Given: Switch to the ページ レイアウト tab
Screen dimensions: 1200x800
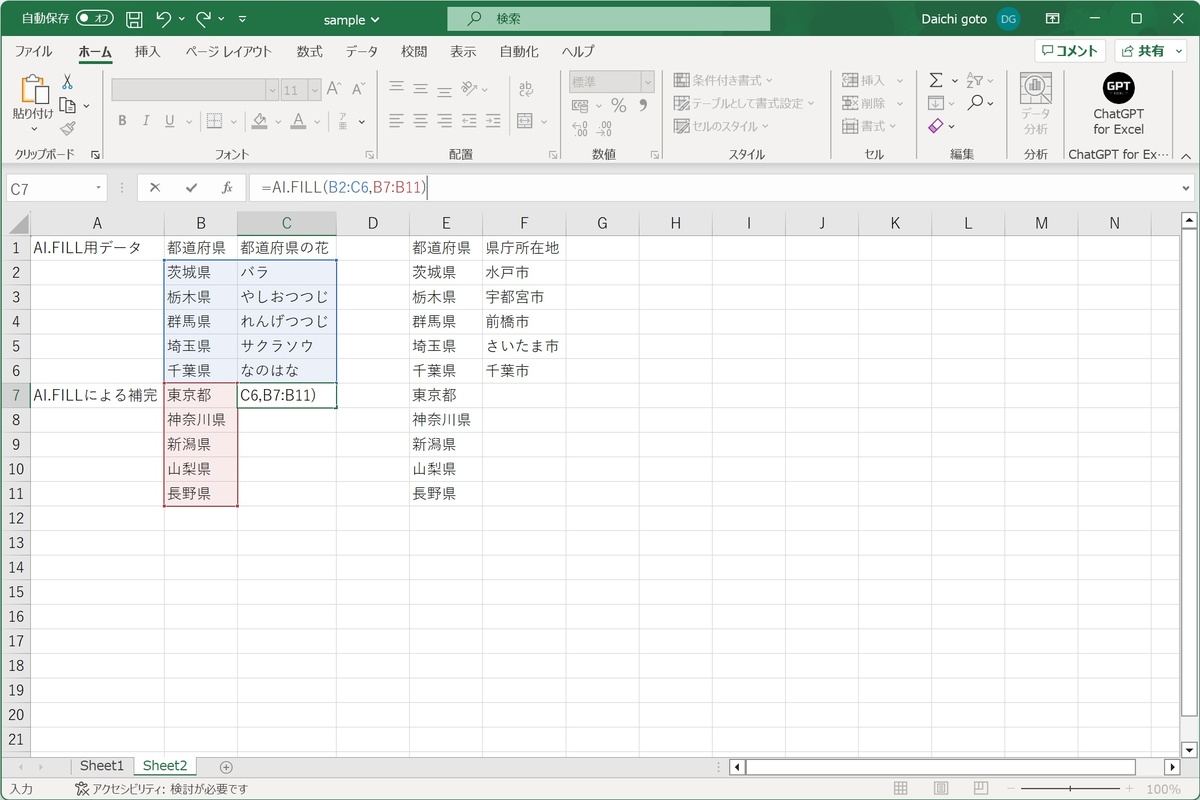Looking at the screenshot, I should pos(228,51).
